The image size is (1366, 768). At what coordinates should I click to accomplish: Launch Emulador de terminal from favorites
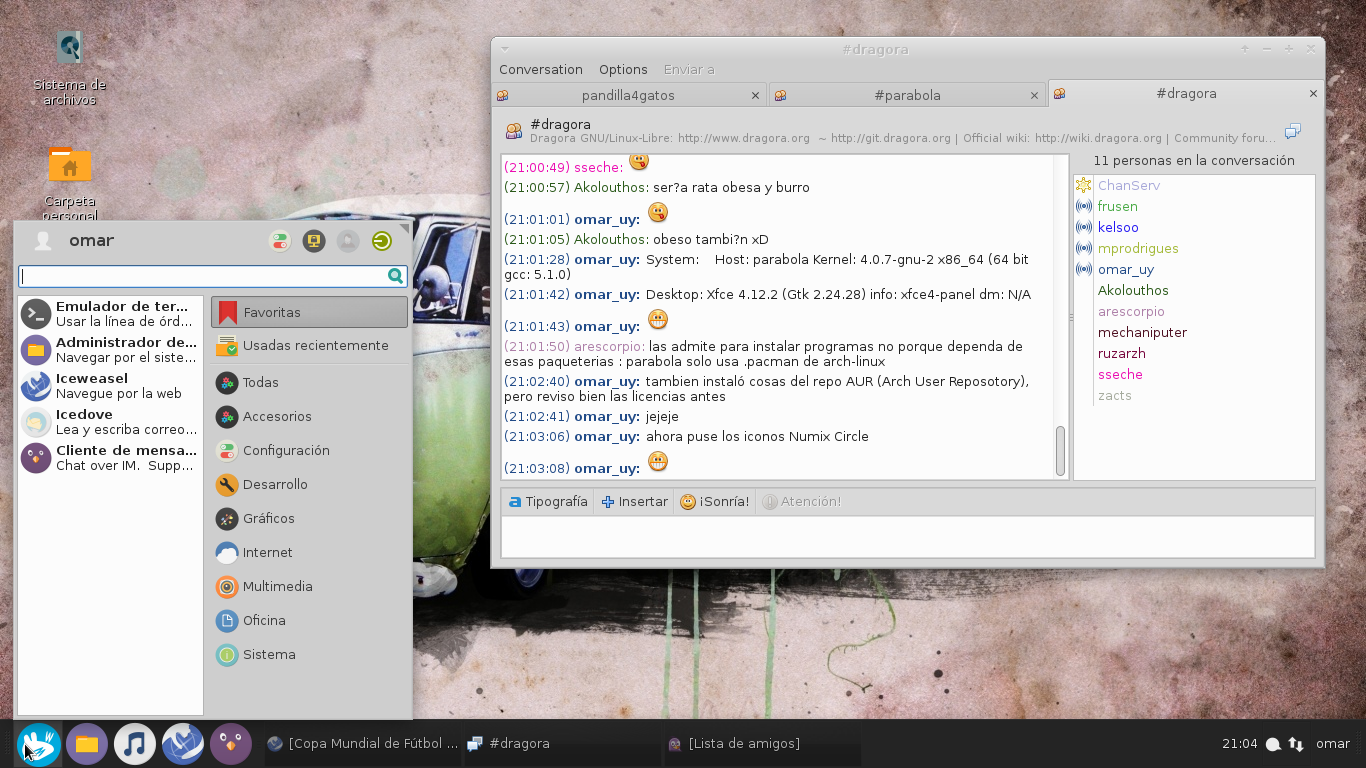111,314
